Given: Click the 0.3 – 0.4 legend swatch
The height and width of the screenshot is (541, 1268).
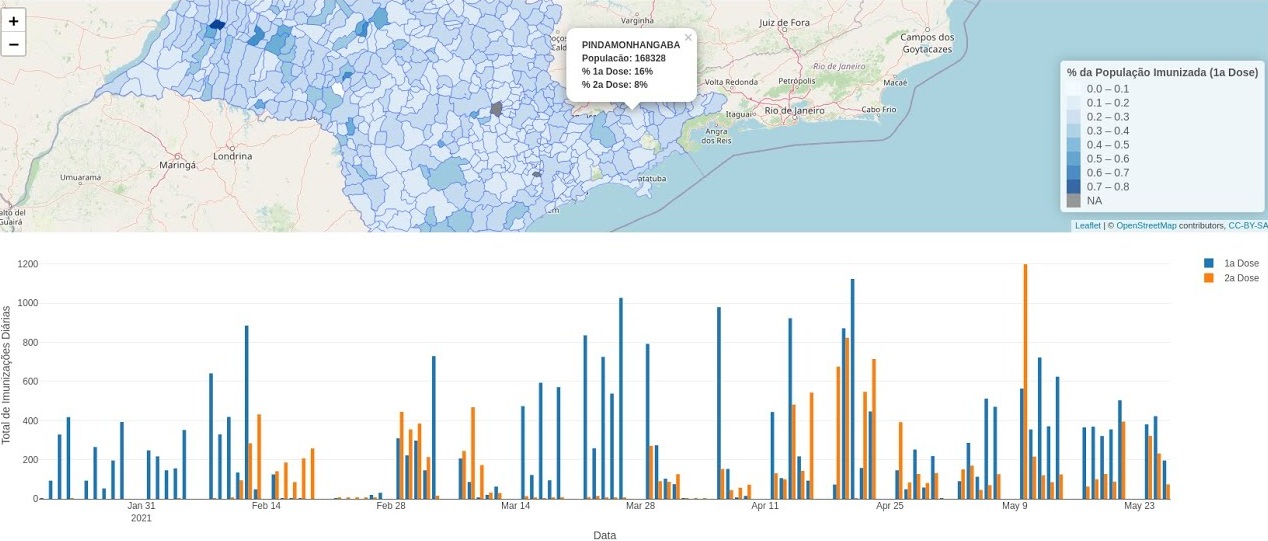Looking at the screenshot, I should tap(1074, 131).
